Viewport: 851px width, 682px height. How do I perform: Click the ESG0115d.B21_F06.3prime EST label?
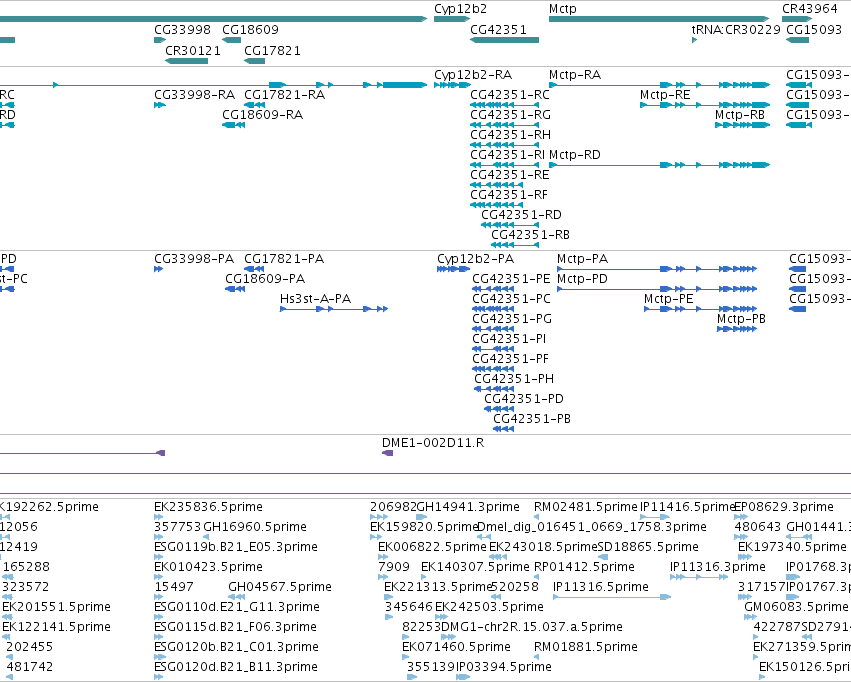point(236,628)
